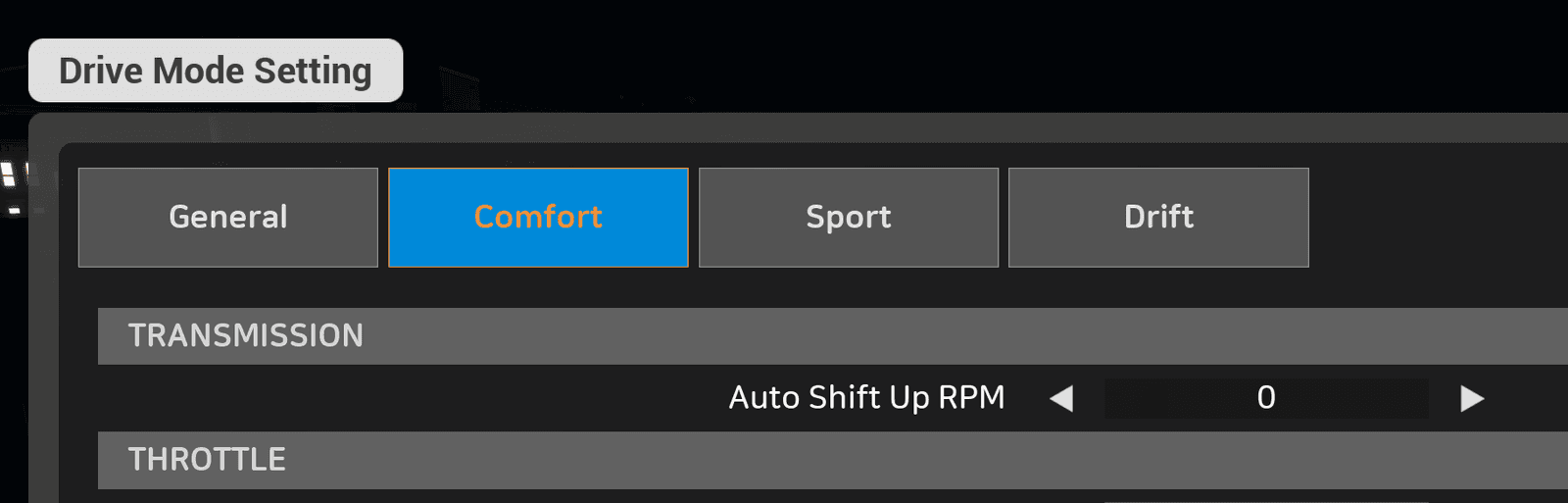Click the Drive Mode Setting title button
The image size is (1568, 503).
click(216, 71)
